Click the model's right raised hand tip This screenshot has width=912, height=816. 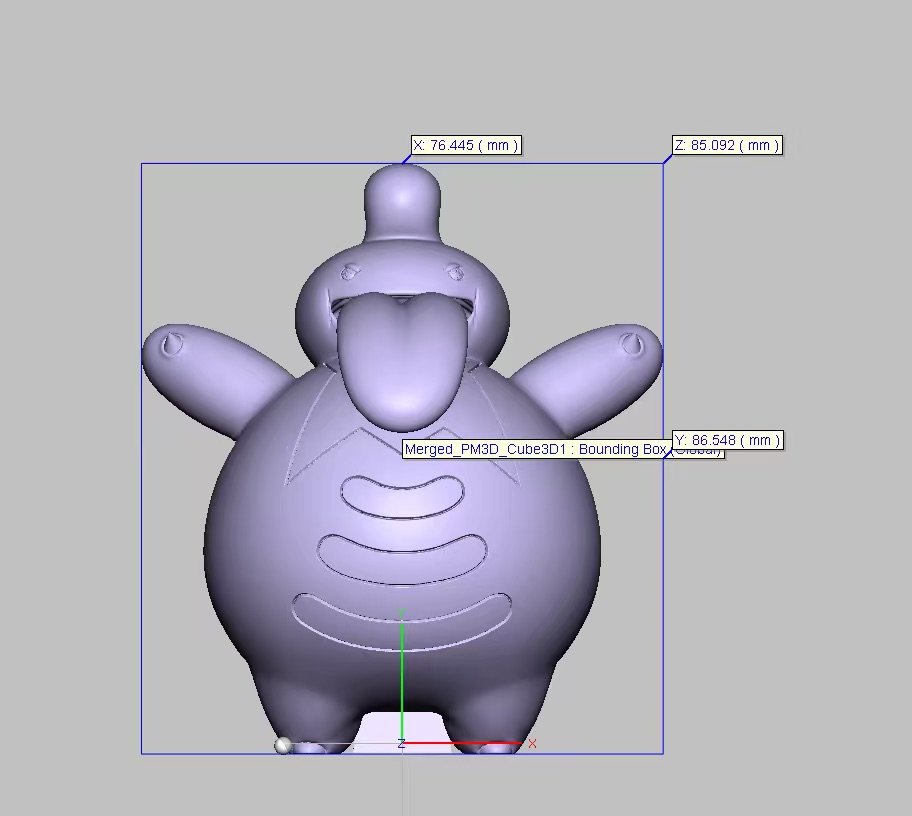point(635,345)
